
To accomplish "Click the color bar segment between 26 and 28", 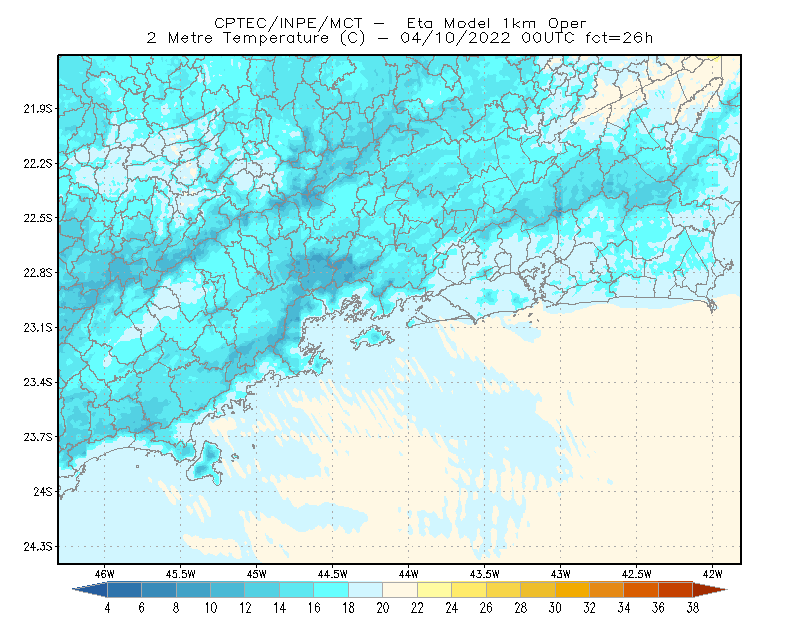I will point(504,590).
